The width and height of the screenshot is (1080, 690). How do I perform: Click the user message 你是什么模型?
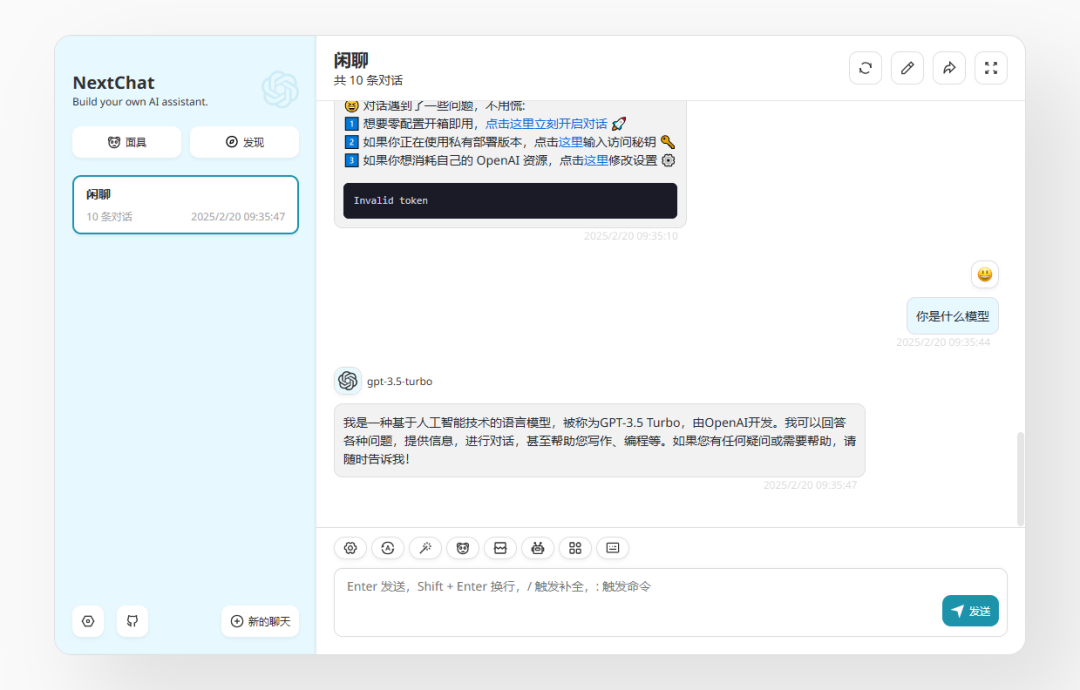[953, 316]
